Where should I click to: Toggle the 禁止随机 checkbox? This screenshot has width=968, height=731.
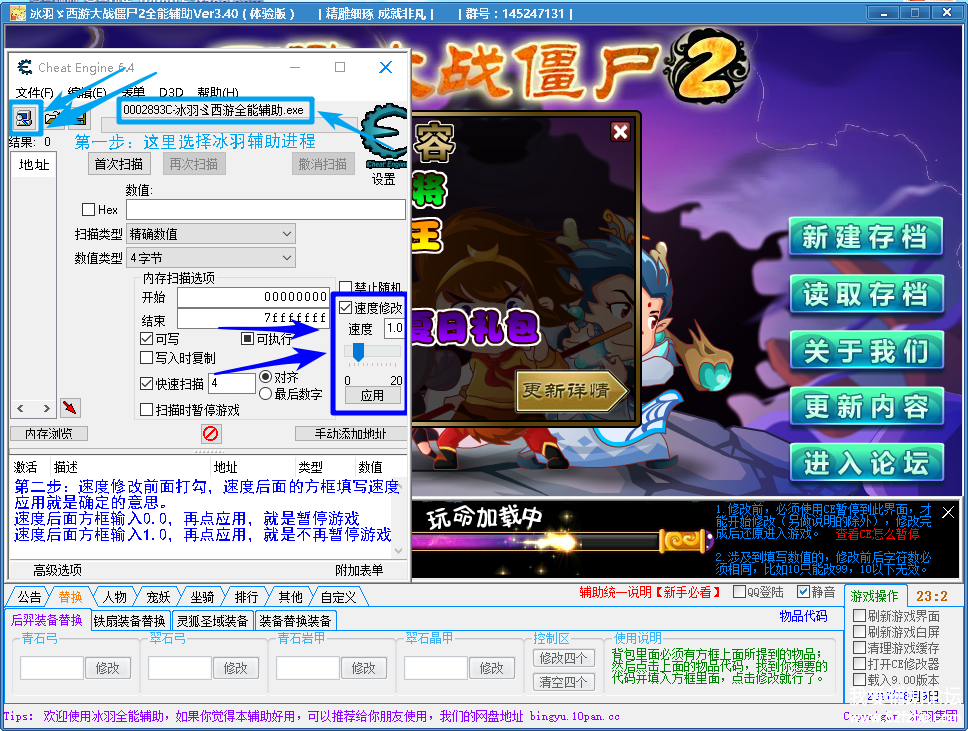346,286
